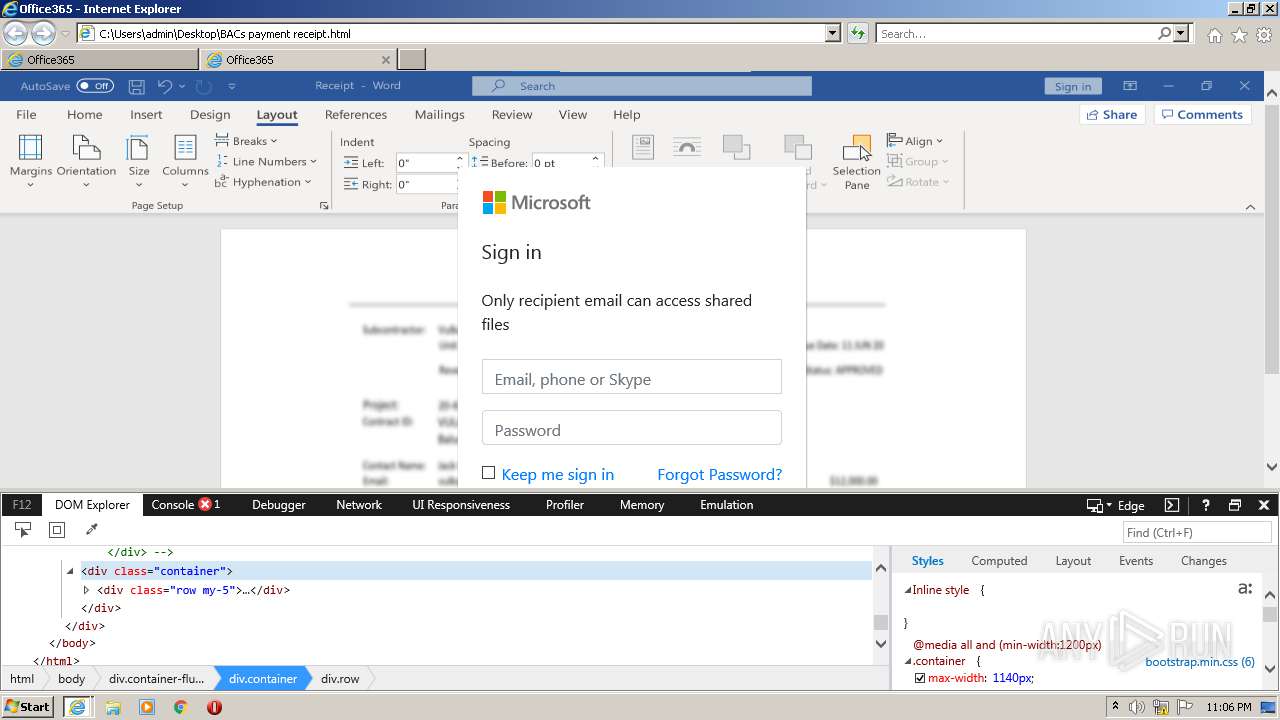This screenshot has width=1280, height=720.
Task: Click the Forgot Password? link
Action: tap(720, 474)
